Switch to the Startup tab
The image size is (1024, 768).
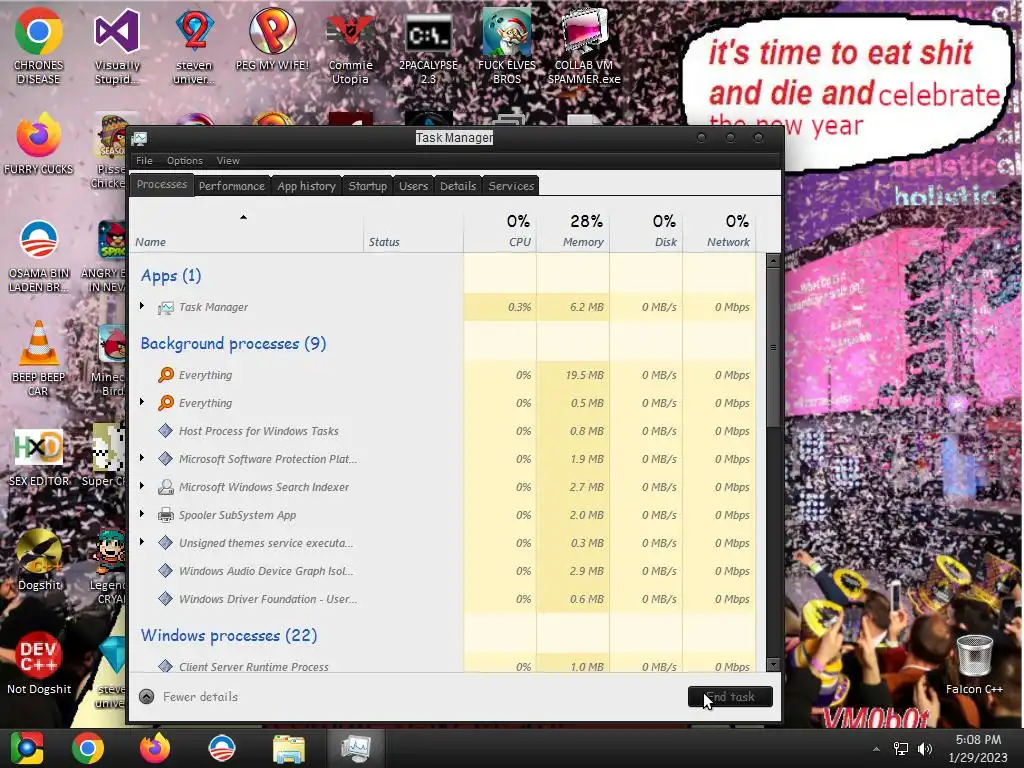[368, 185]
